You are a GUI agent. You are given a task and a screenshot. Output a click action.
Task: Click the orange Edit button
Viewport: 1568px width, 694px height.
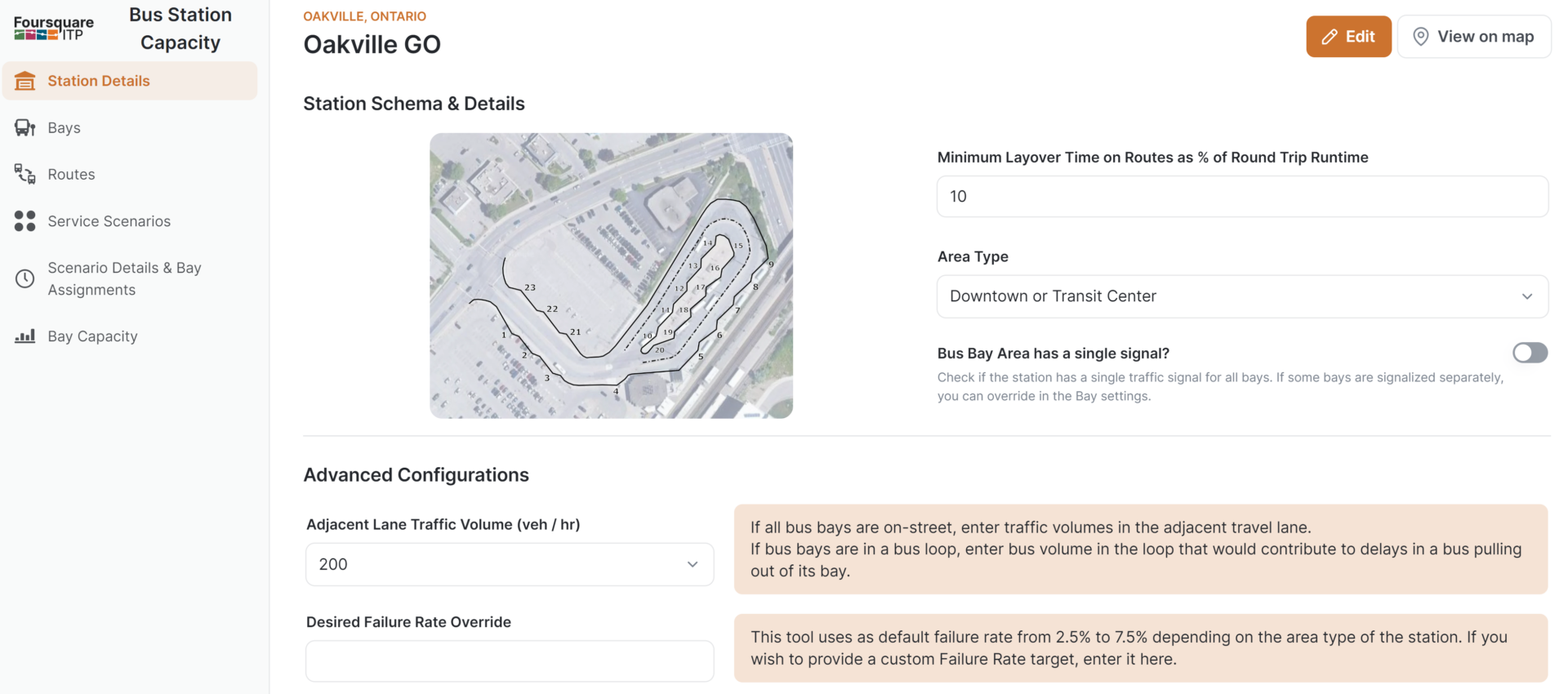click(1348, 37)
